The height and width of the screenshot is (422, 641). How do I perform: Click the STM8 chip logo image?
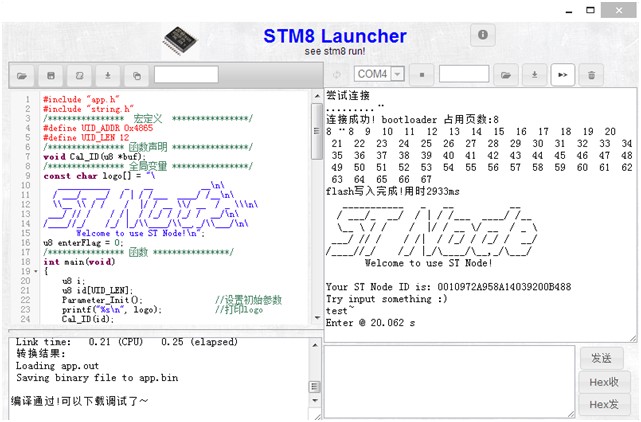(x=180, y=40)
